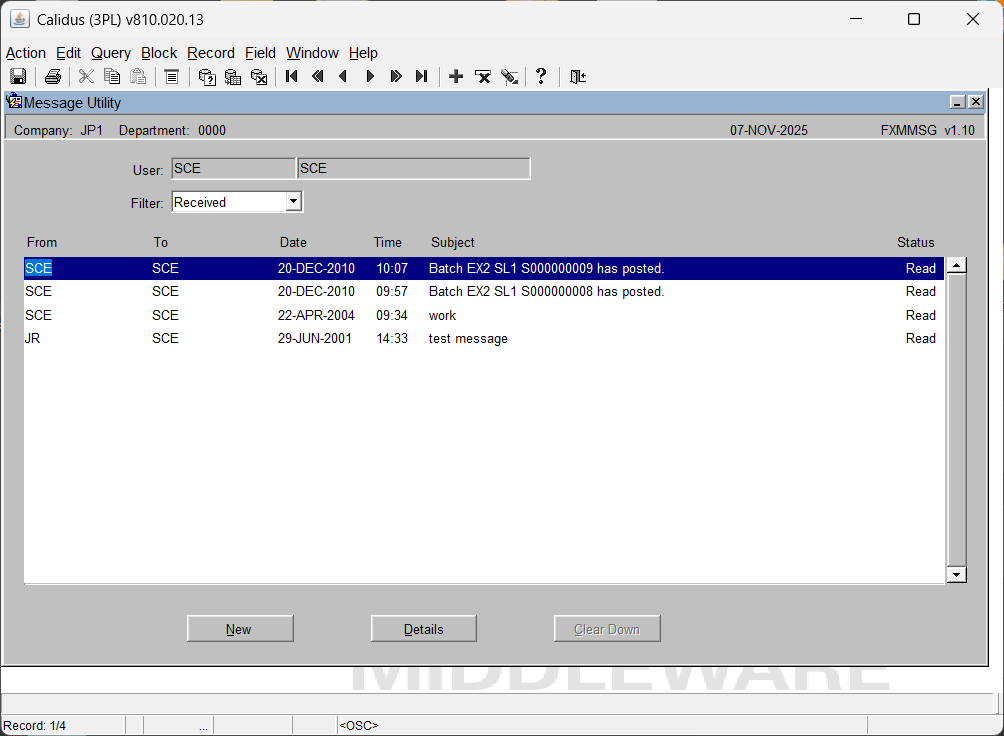Open the Record menu
1004x736 pixels.
click(210, 53)
